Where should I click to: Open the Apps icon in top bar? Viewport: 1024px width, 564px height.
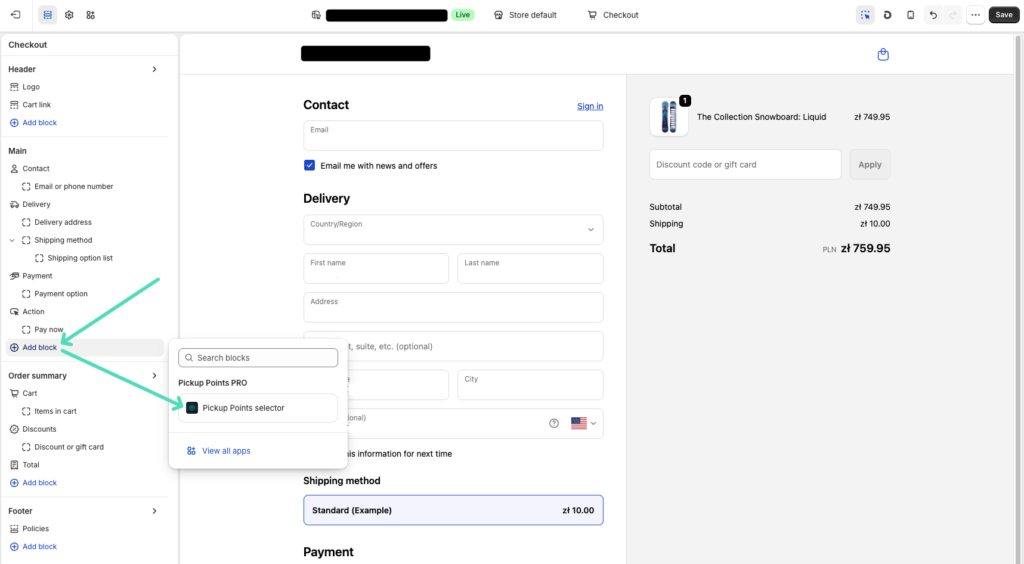point(91,14)
